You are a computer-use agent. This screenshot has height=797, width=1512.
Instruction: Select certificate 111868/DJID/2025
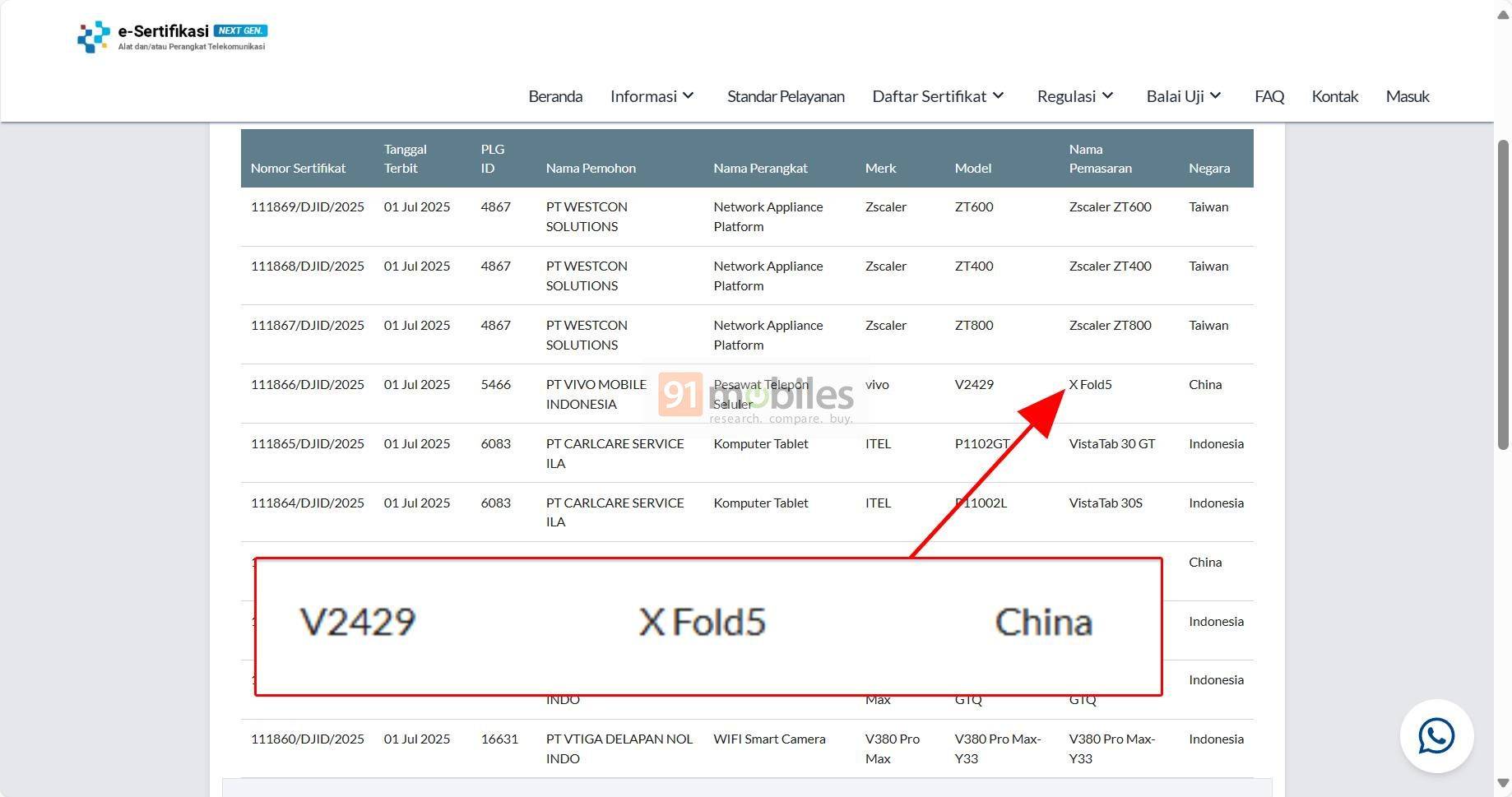(x=307, y=266)
